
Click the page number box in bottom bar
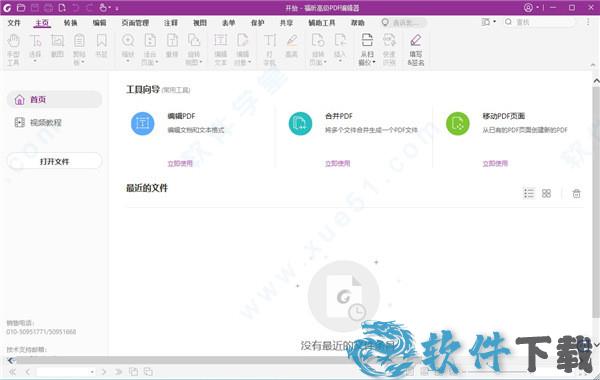66,372
